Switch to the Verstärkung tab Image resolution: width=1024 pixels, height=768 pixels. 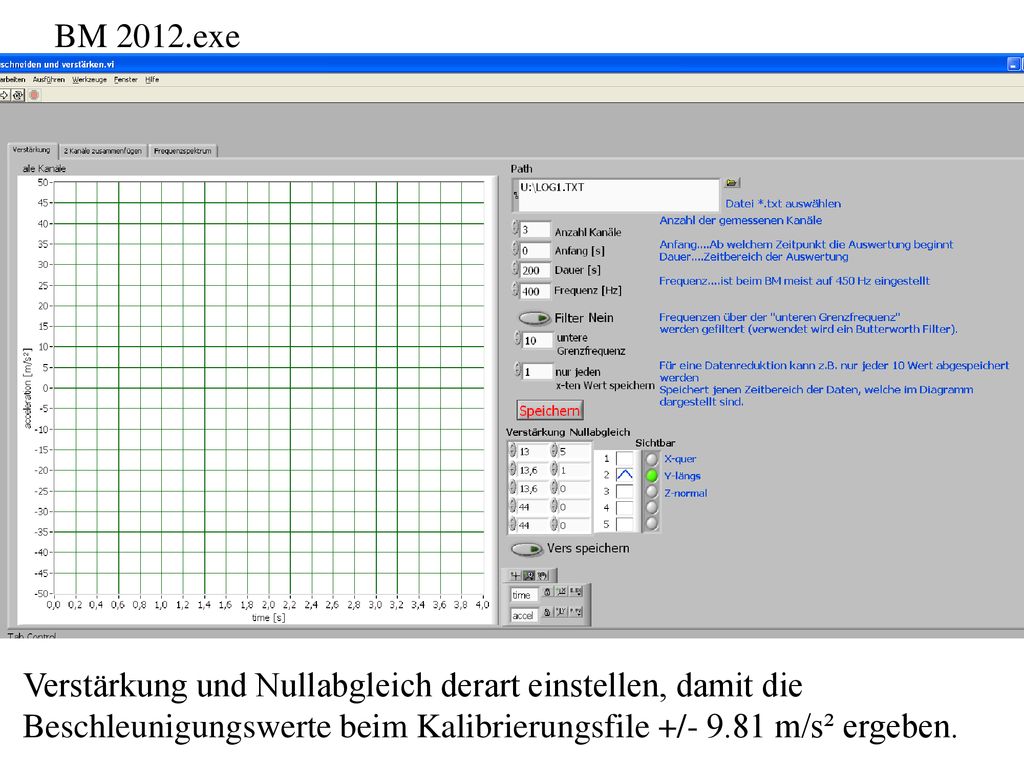coord(32,150)
